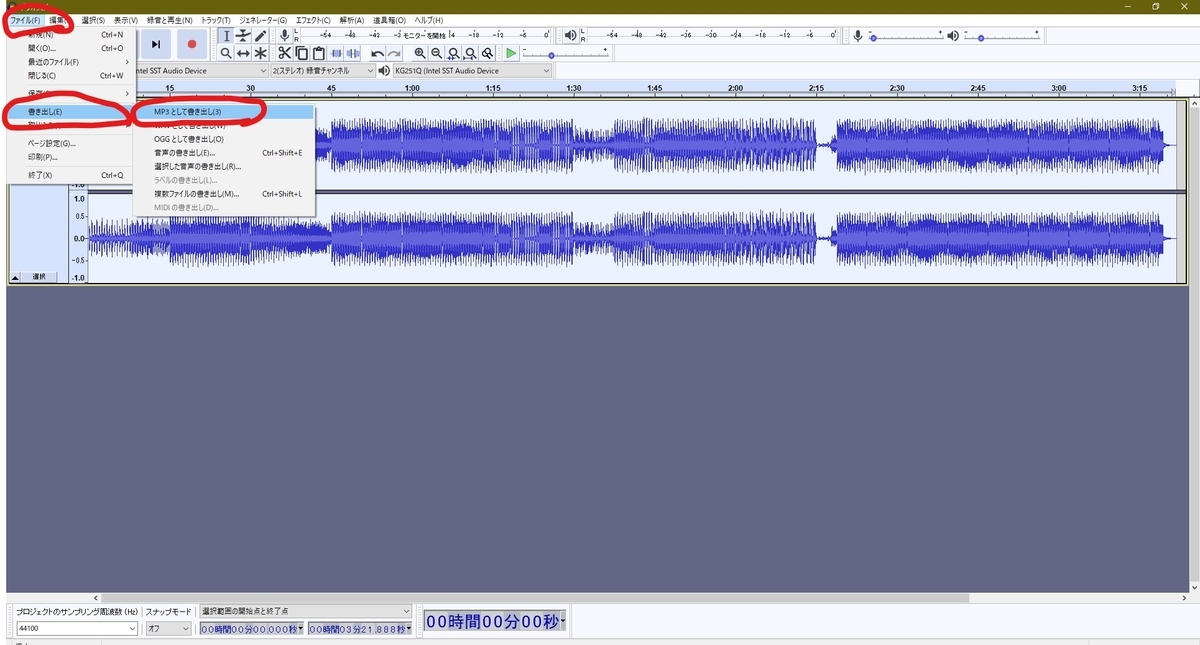
Task: Open the 選択範囲の開始点と終了点 dropdown
Action: [305, 611]
